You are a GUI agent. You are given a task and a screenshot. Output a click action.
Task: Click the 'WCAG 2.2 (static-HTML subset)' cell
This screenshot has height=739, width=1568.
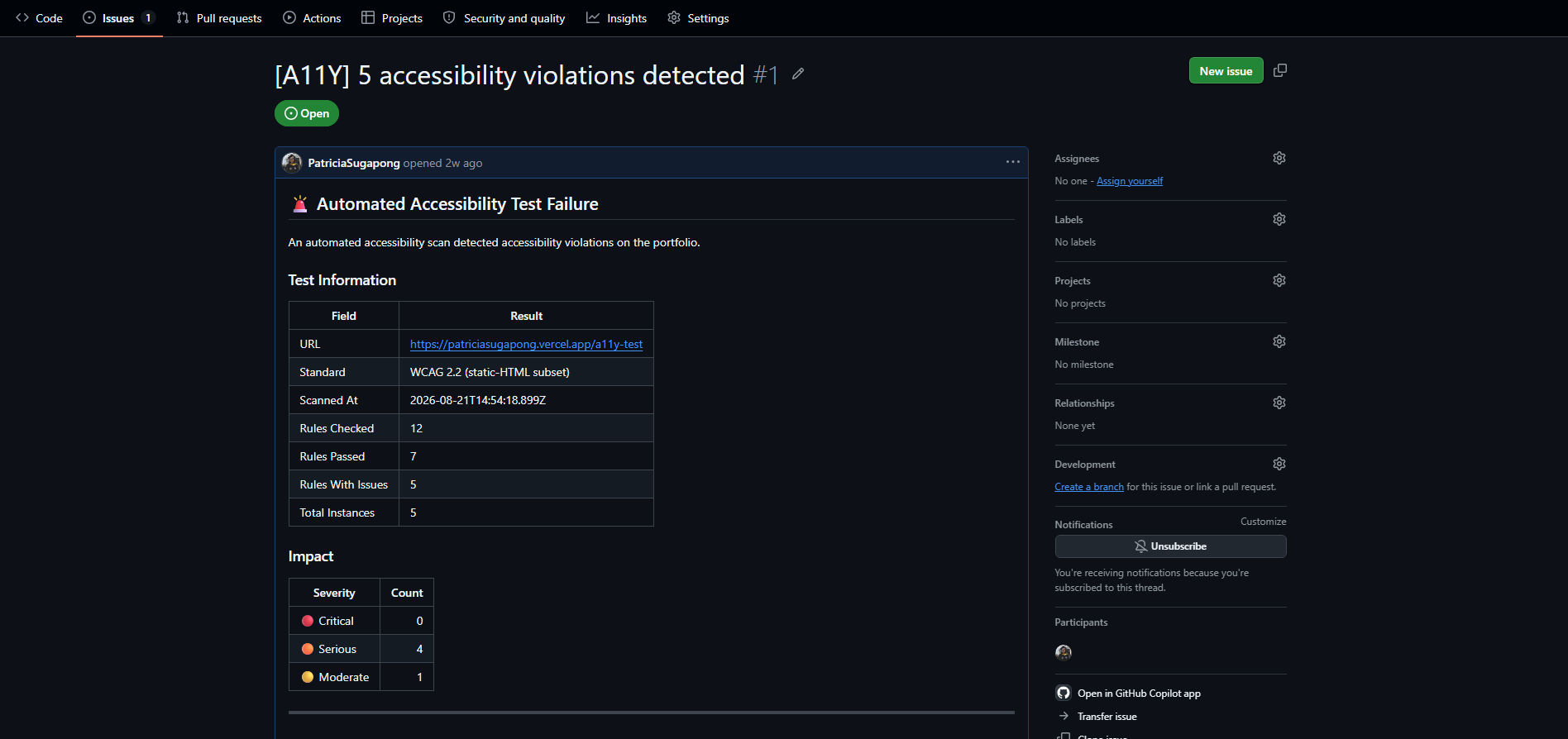click(526, 372)
